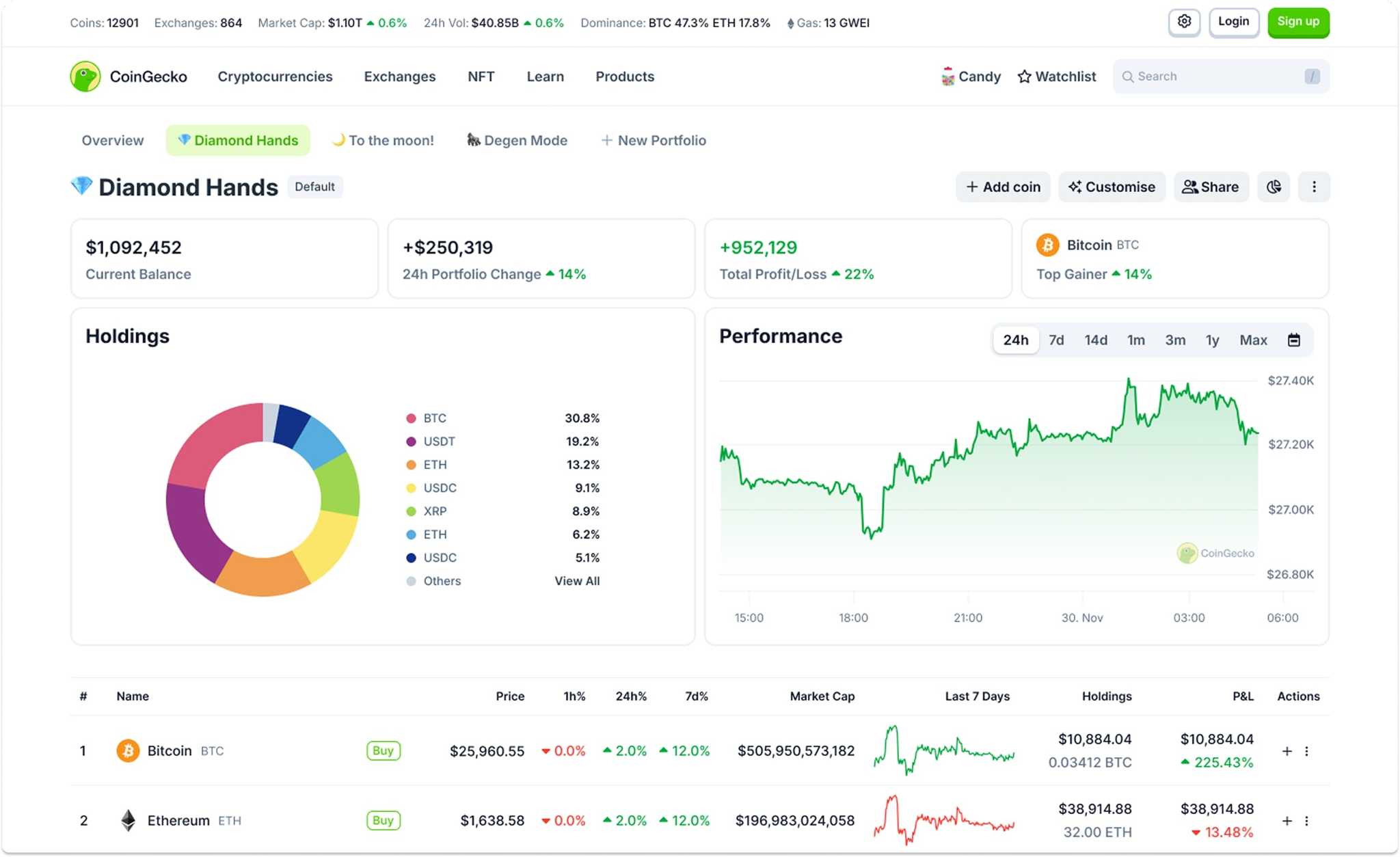Sort table by Price column header
This screenshot has width=1400, height=857.
pyautogui.click(x=510, y=696)
